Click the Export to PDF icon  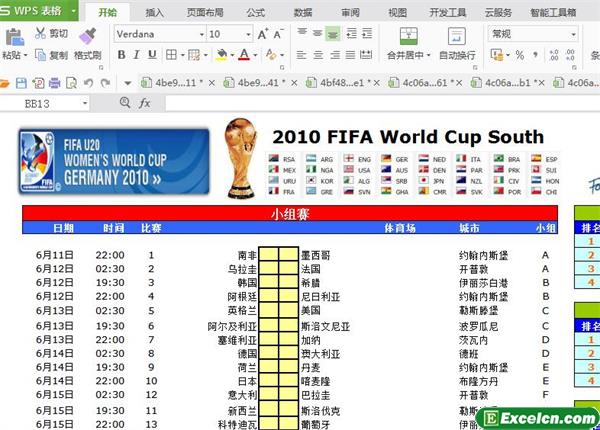(x=38, y=83)
